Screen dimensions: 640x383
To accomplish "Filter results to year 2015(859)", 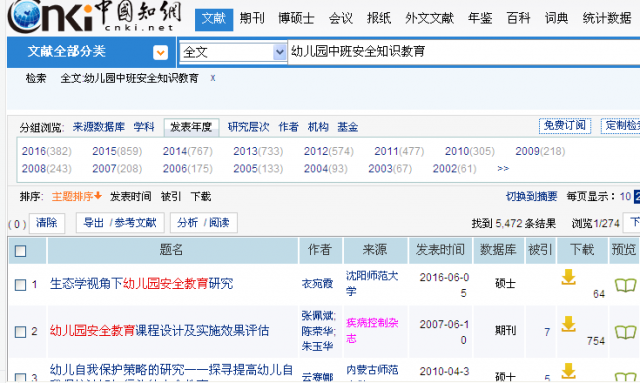I will 117,151.
